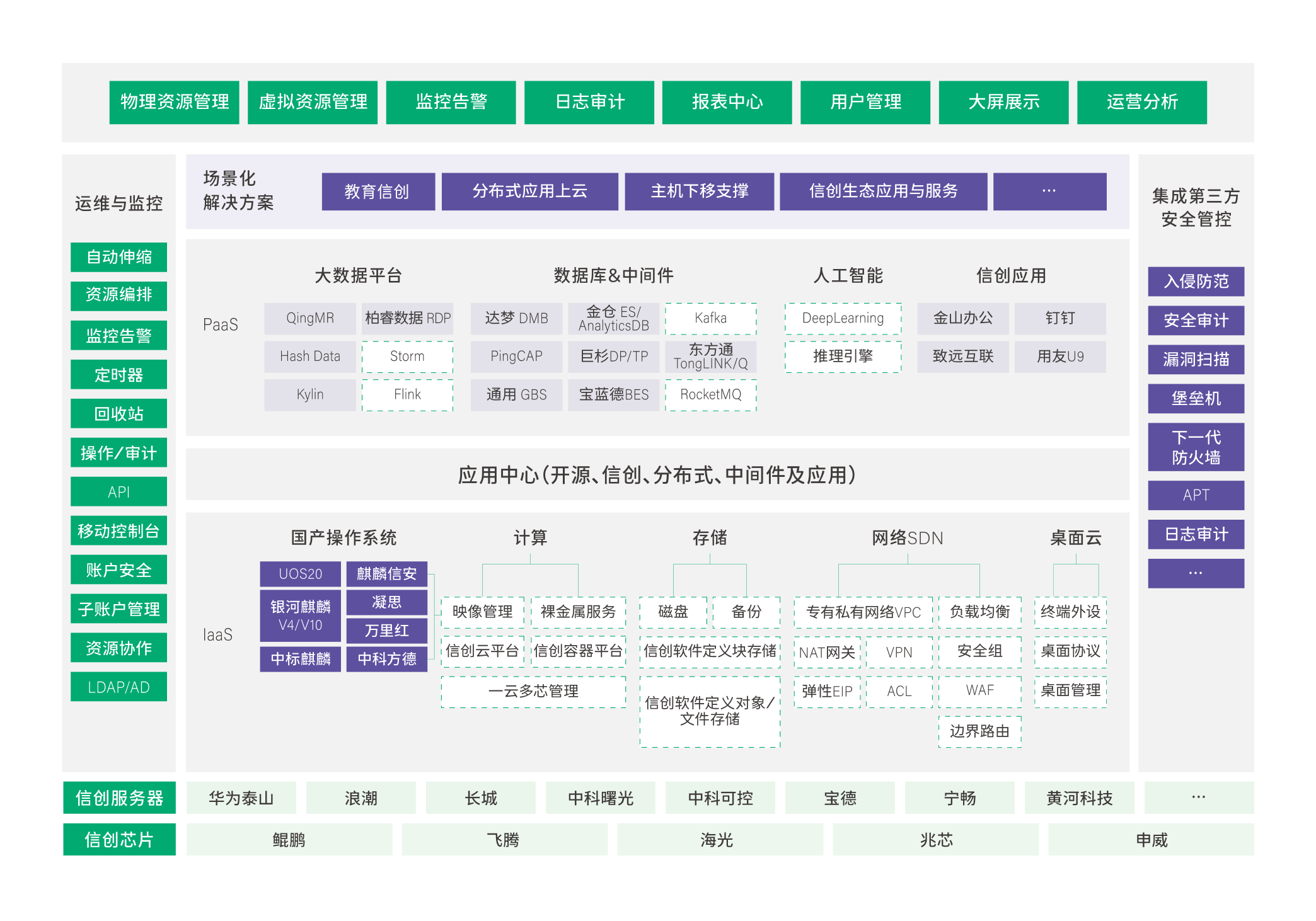Click the 入侵防范 security box
Screen dimensions: 1316x921
point(1196,281)
